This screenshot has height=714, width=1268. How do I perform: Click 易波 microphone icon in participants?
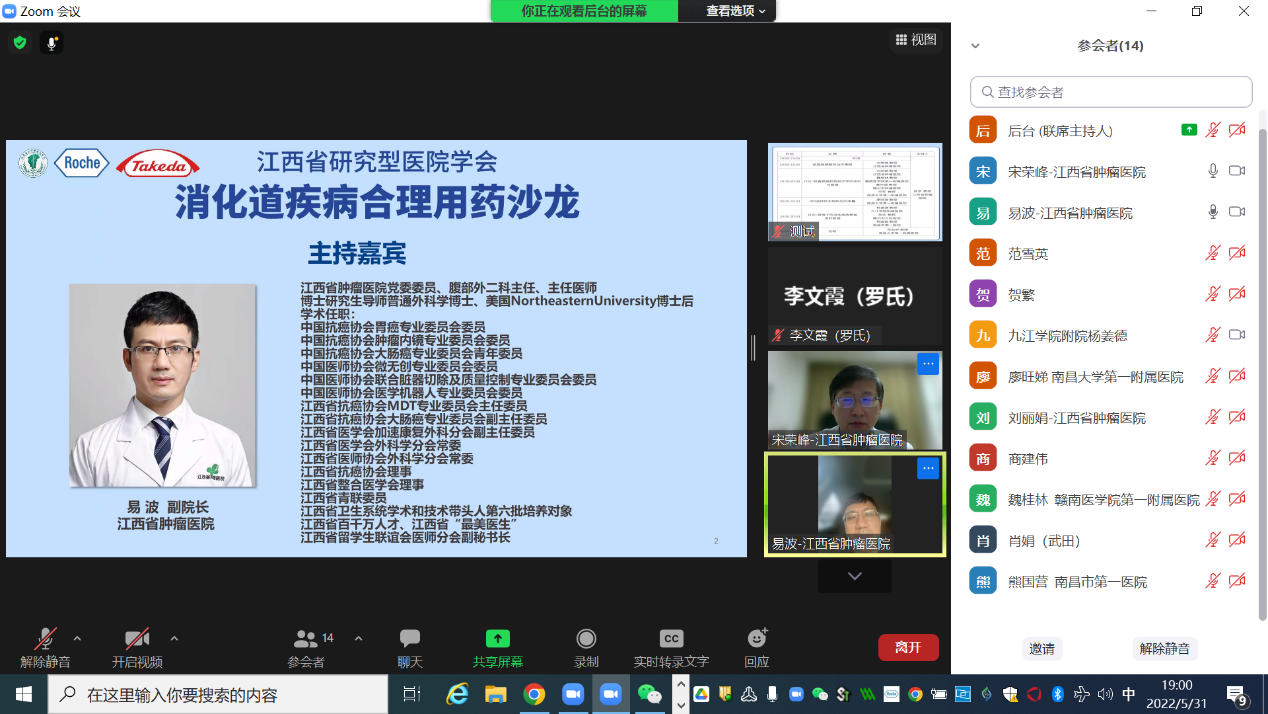[1213, 212]
